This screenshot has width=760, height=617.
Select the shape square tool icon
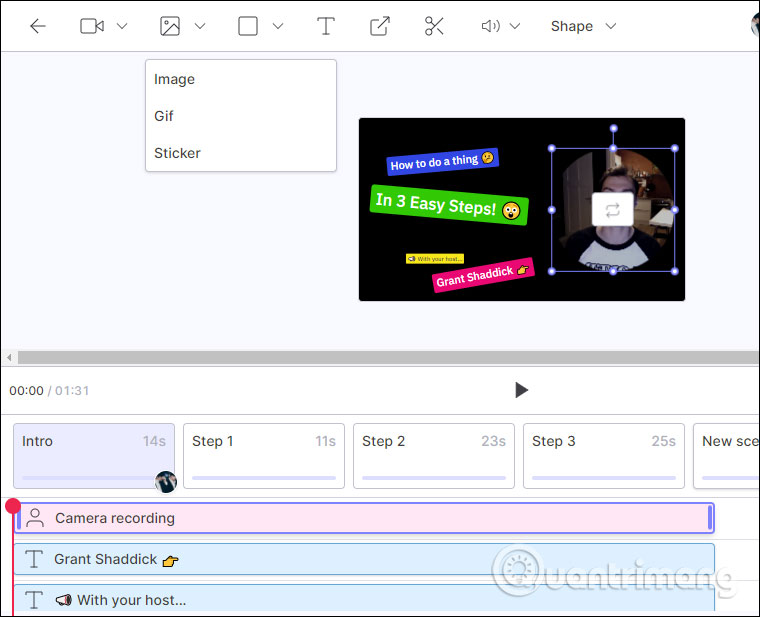pyautogui.click(x=248, y=27)
